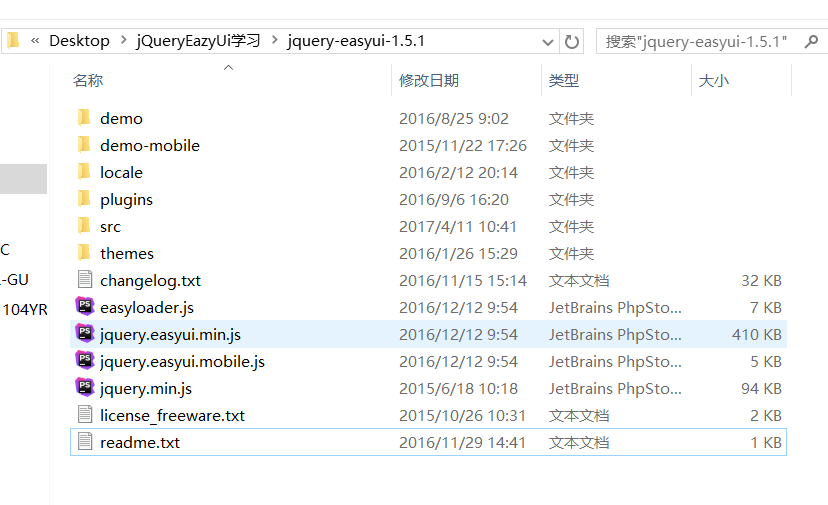
Task: Click the navigation pane item ending in 104YR
Action: click(x=24, y=310)
